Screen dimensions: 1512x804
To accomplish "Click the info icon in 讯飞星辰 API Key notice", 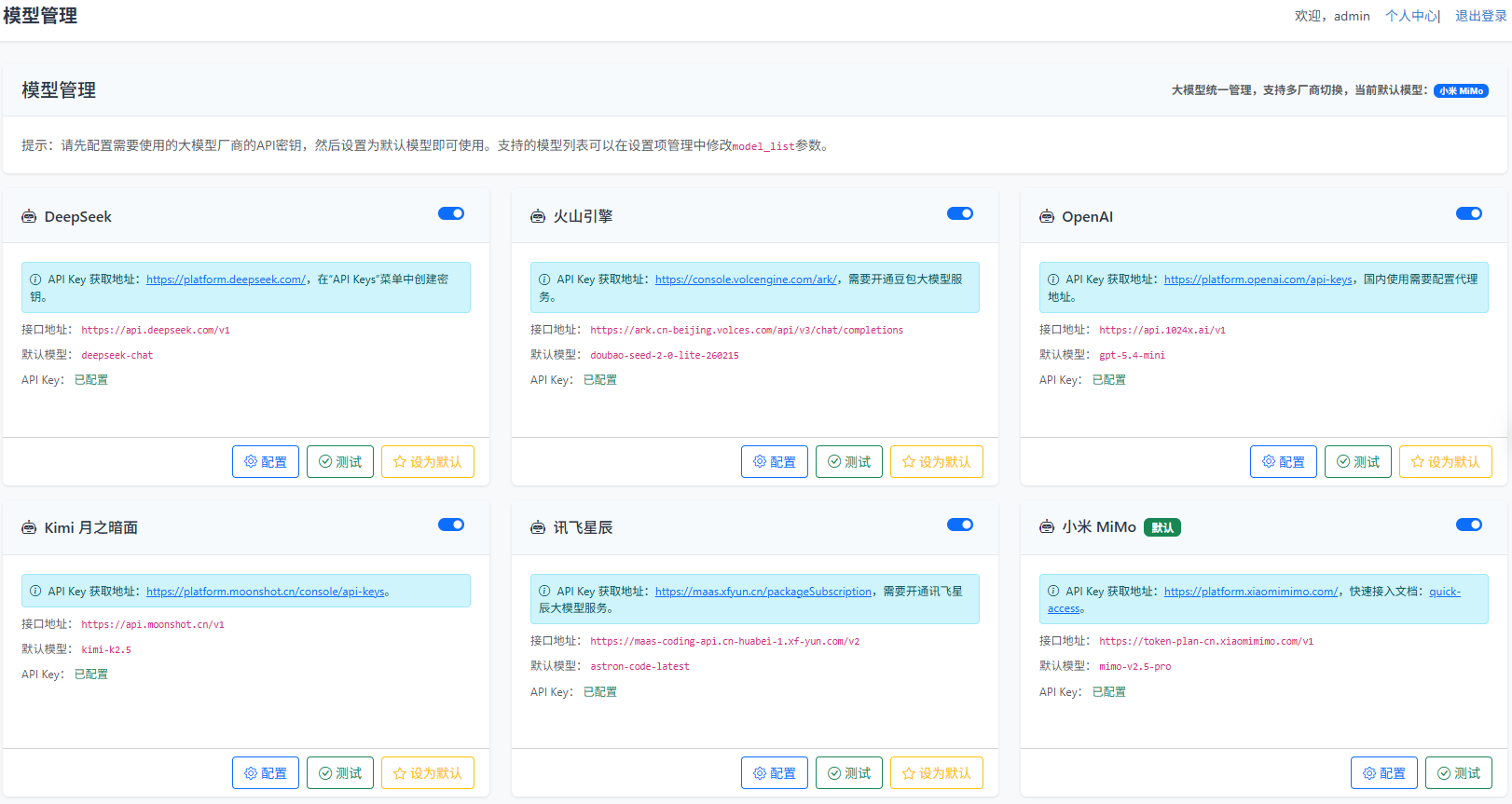I will (x=544, y=591).
